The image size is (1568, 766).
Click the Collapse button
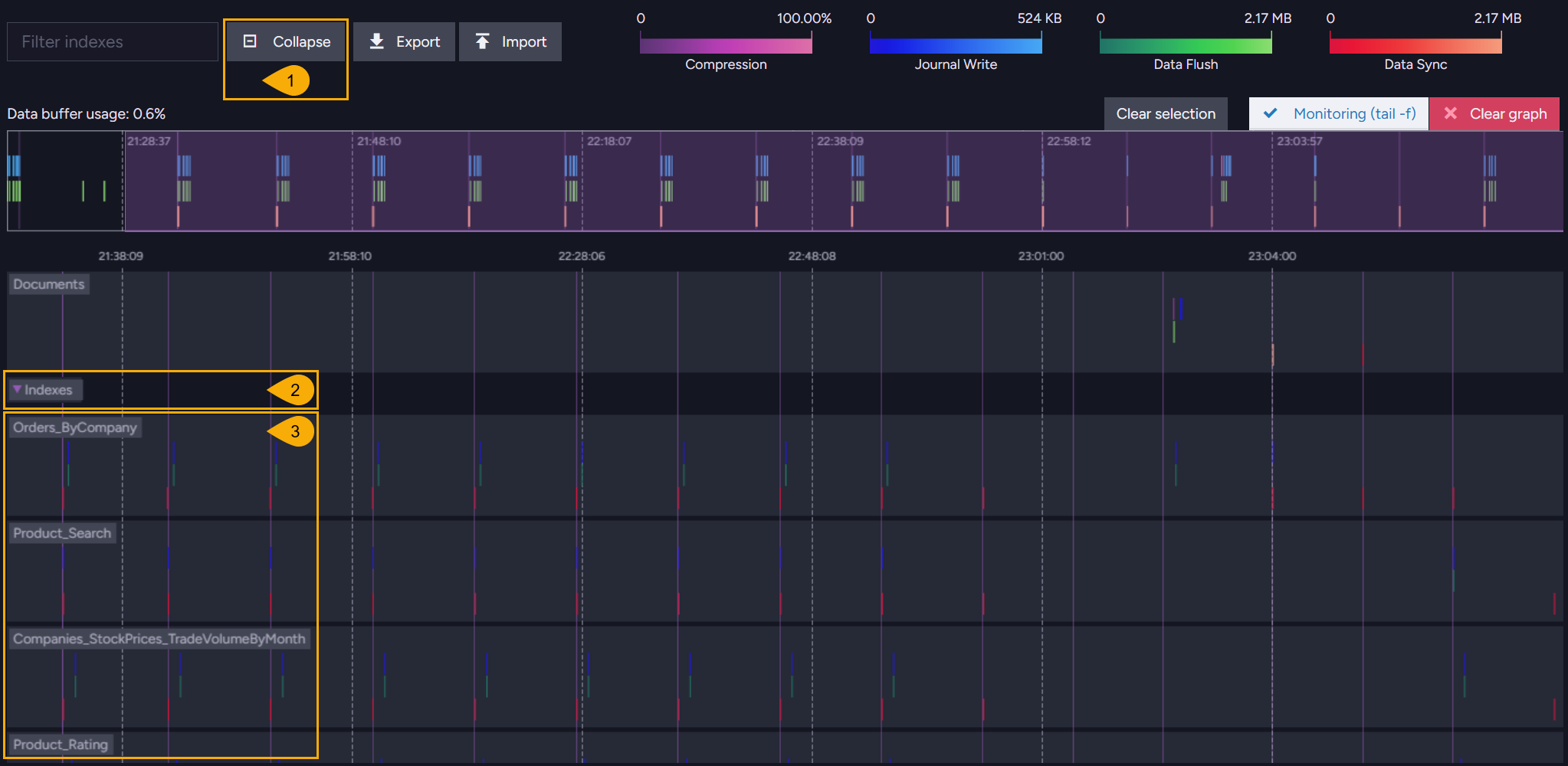click(287, 41)
